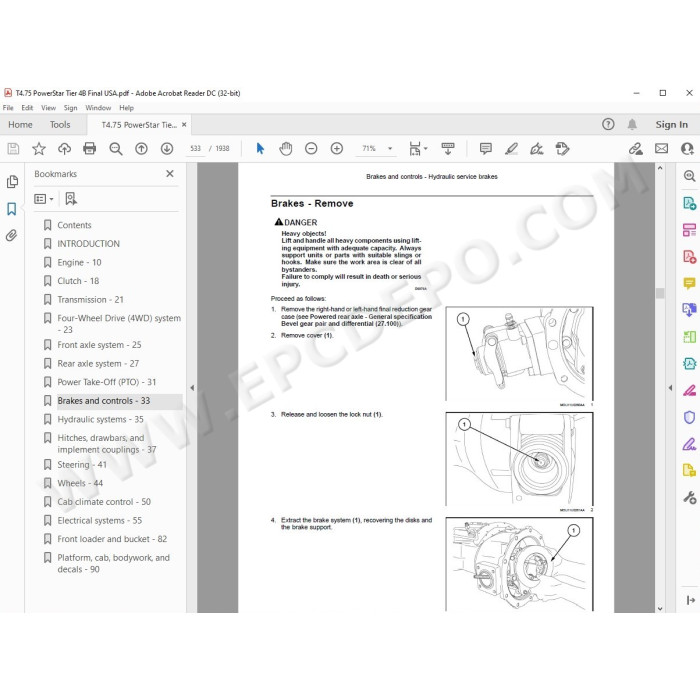700x700 pixels.
Task: Add a comment note icon
Action: [486, 149]
